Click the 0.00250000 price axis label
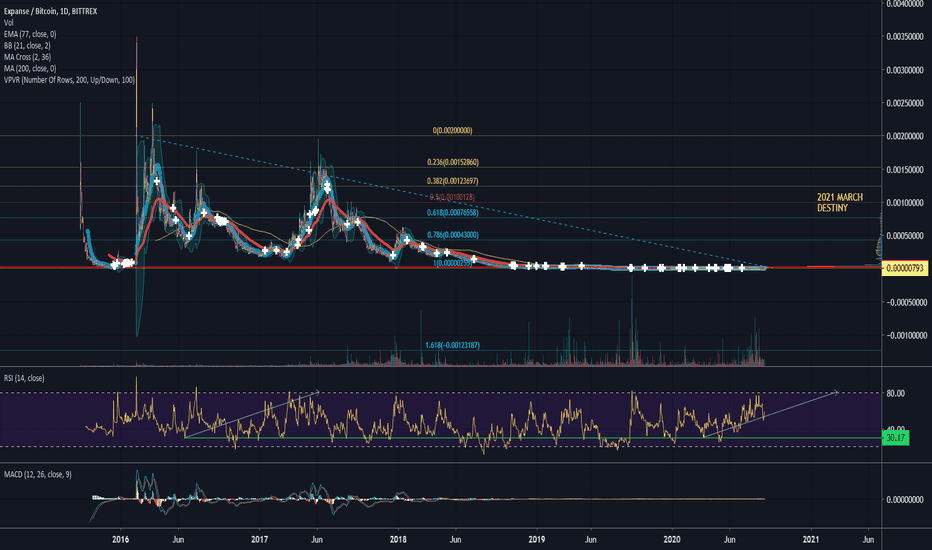This screenshot has height=550, width=932. point(905,103)
